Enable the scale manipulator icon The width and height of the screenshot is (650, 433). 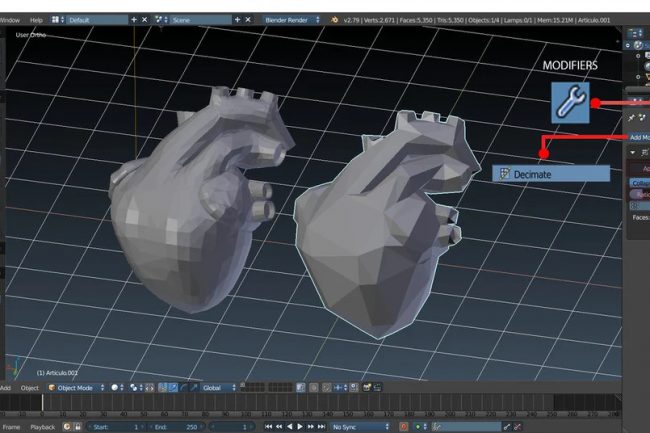click(x=193, y=388)
